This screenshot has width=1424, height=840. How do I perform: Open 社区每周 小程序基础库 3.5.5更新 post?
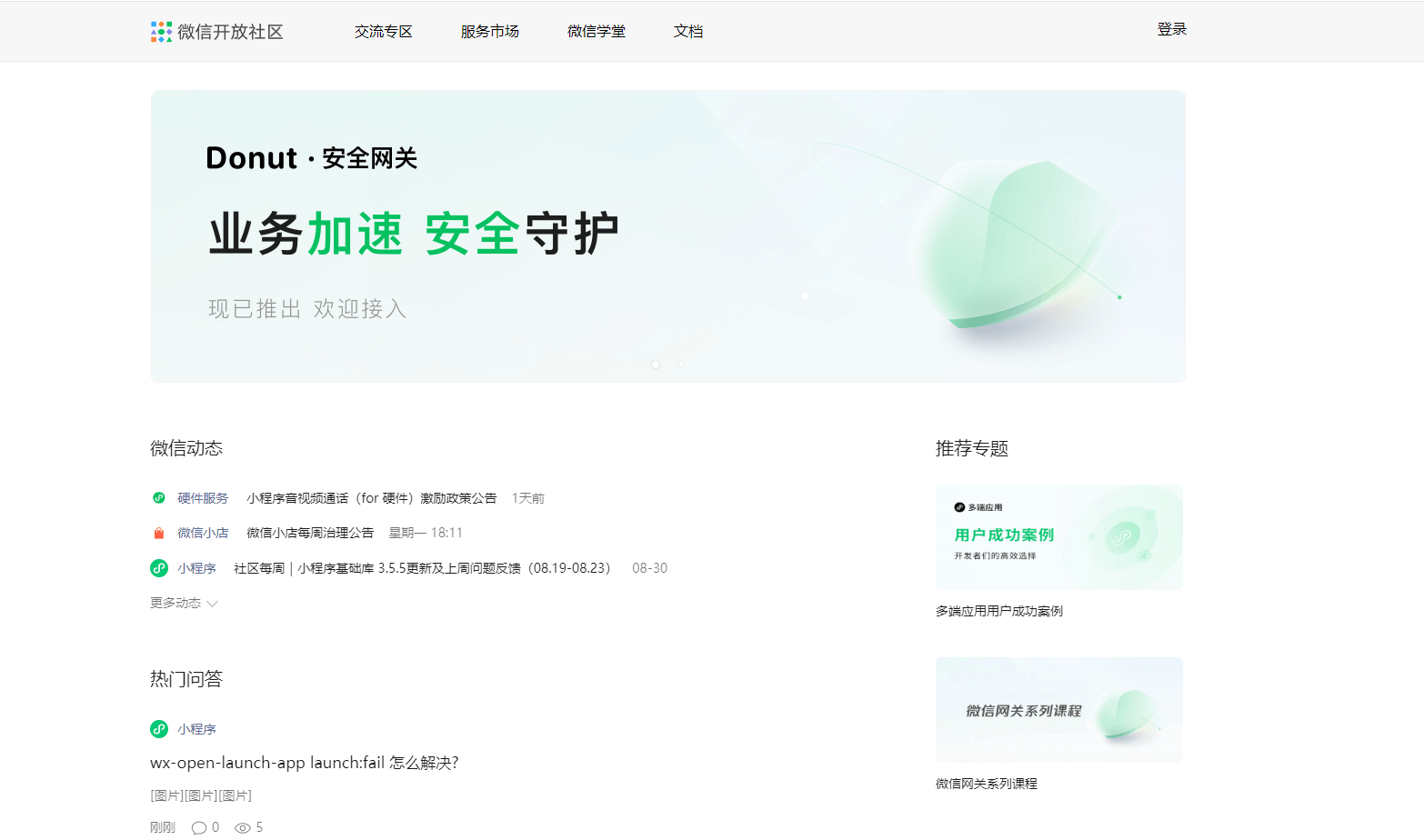tap(423, 568)
